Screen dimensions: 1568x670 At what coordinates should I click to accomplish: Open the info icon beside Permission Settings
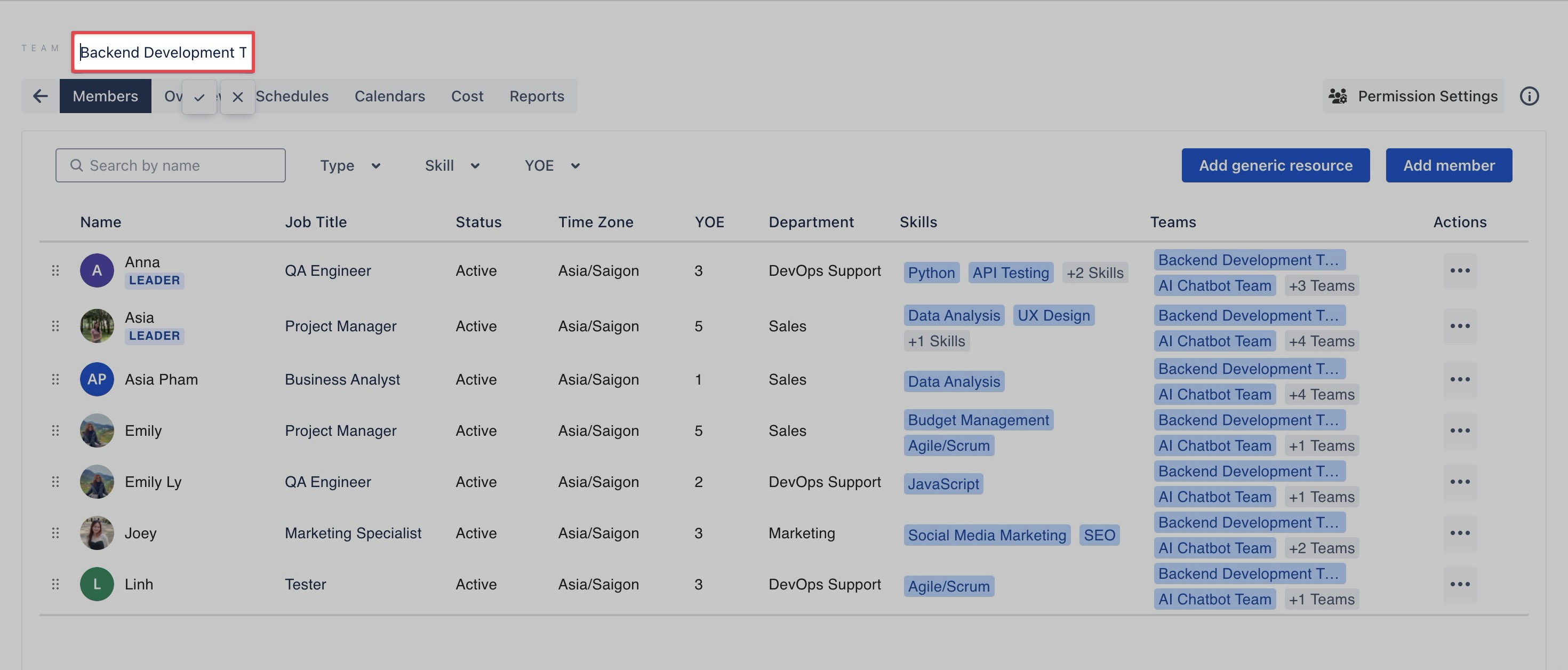pyautogui.click(x=1529, y=96)
